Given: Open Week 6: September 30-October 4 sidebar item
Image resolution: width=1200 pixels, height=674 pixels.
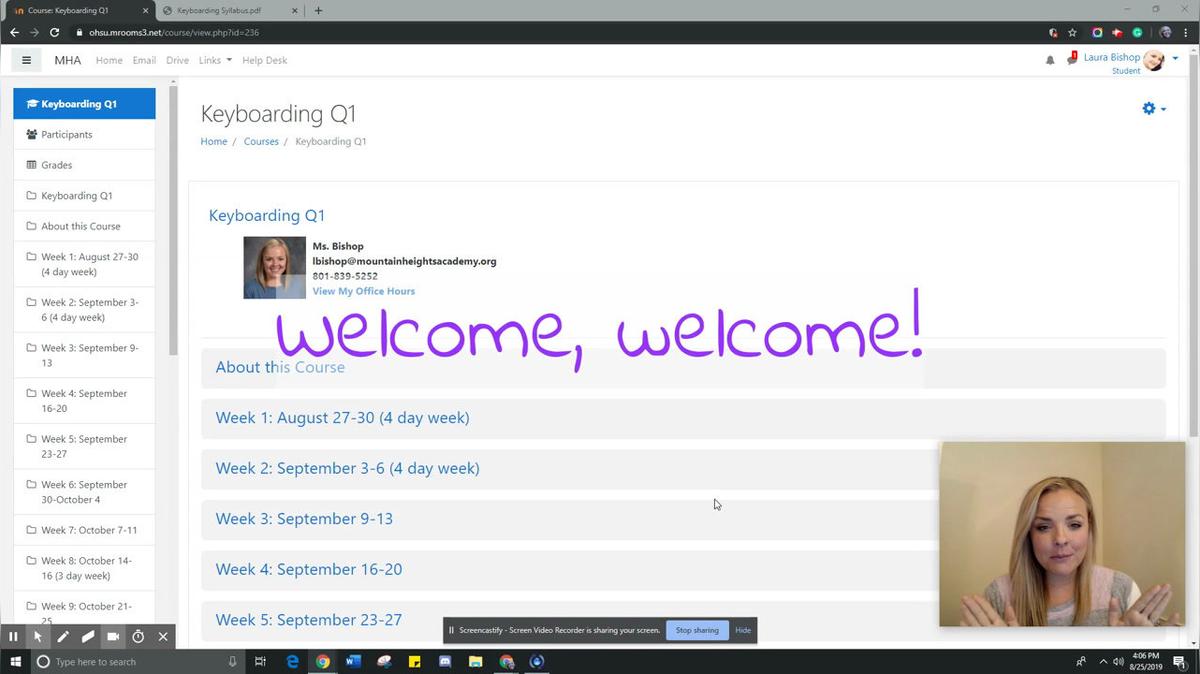Looking at the screenshot, I should coord(84,491).
